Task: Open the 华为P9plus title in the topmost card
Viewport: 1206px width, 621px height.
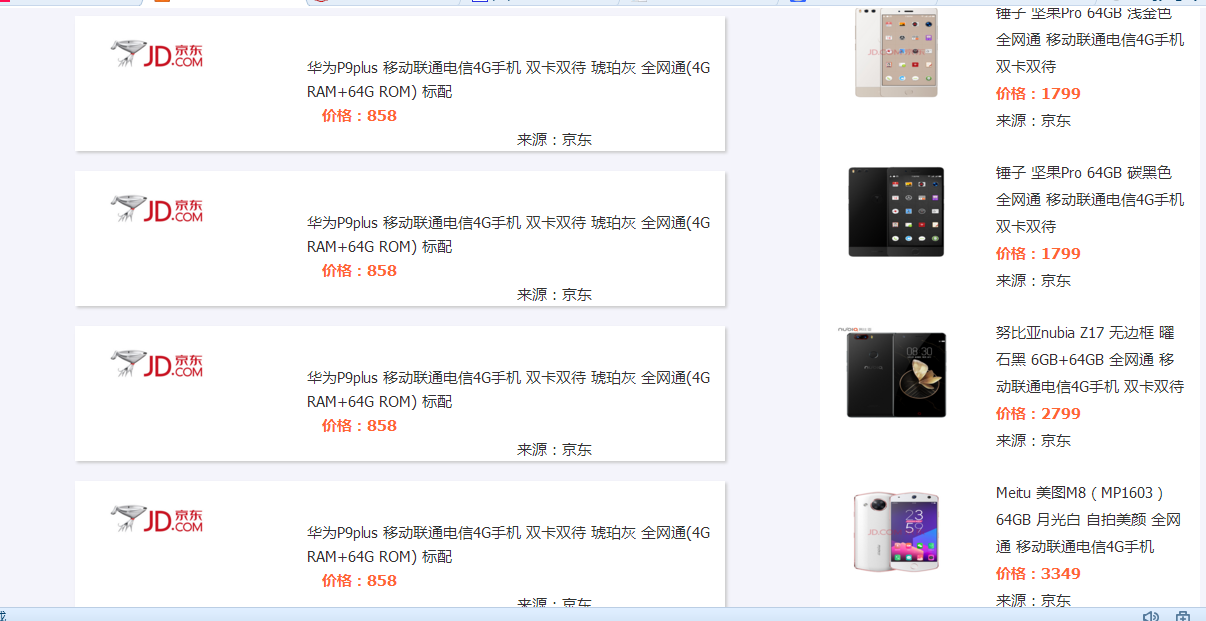Action: pos(508,80)
